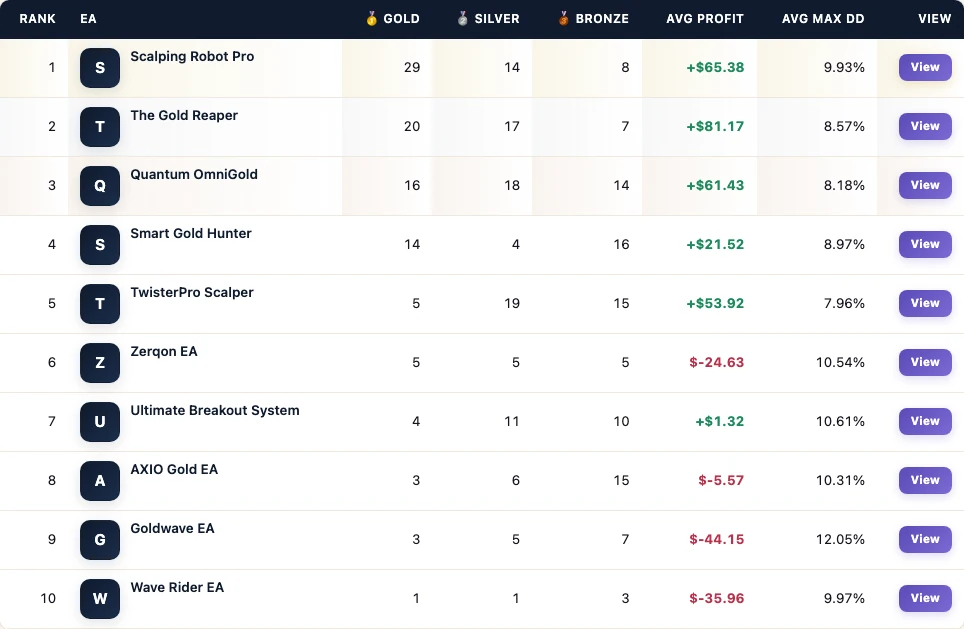Image resolution: width=964 pixels, height=629 pixels.
Task: Click the $-35.96 average profit value
Action: (717, 598)
